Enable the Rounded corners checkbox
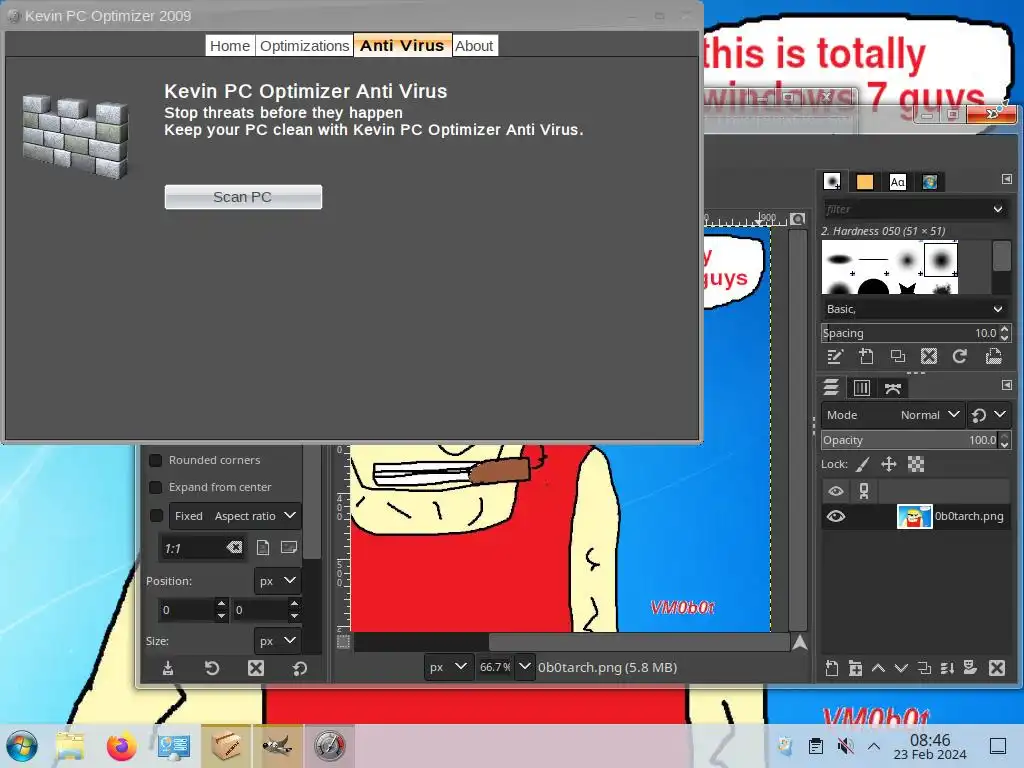 coord(155,460)
